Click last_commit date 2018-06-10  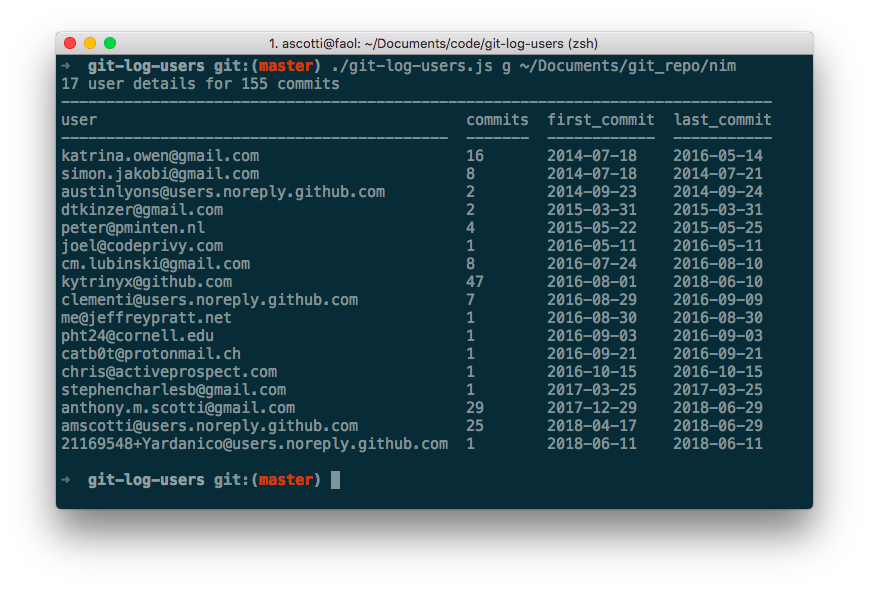pyautogui.click(x=718, y=282)
